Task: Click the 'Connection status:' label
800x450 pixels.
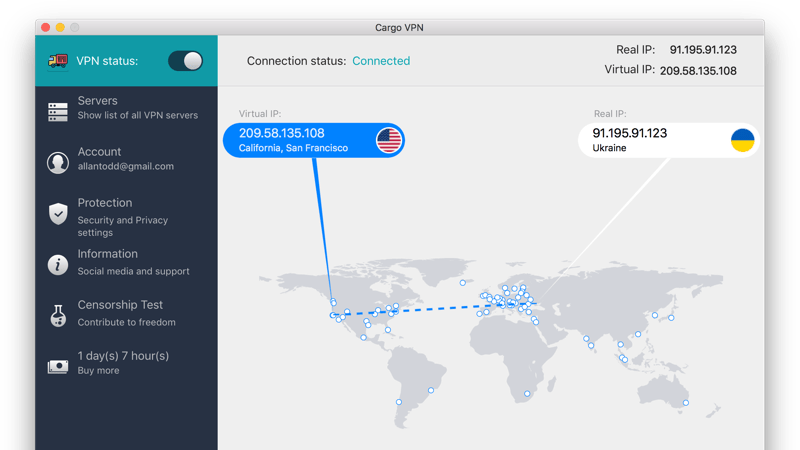Action: tap(296, 61)
